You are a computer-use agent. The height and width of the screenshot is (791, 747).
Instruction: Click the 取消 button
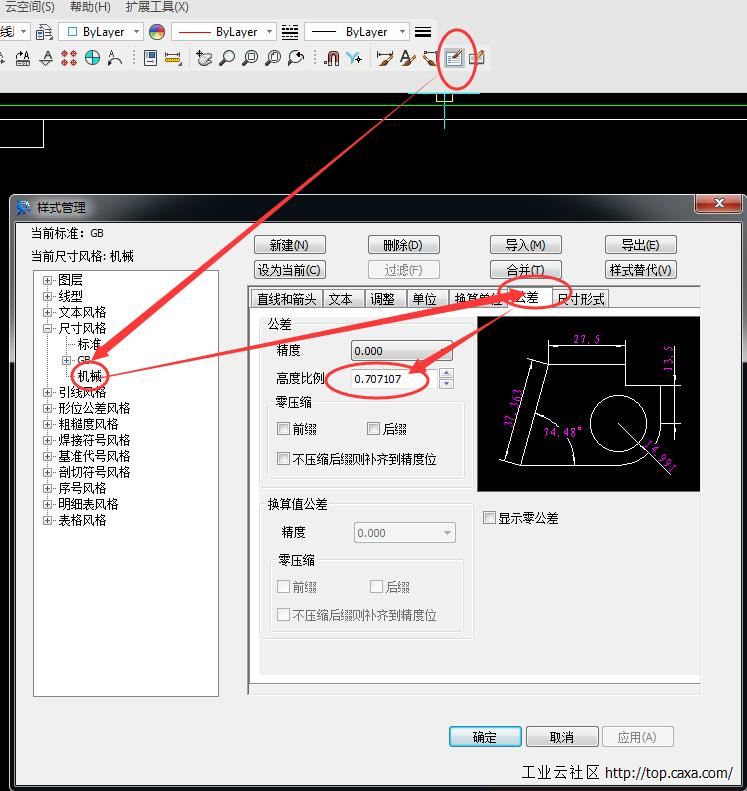[x=562, y=737]
